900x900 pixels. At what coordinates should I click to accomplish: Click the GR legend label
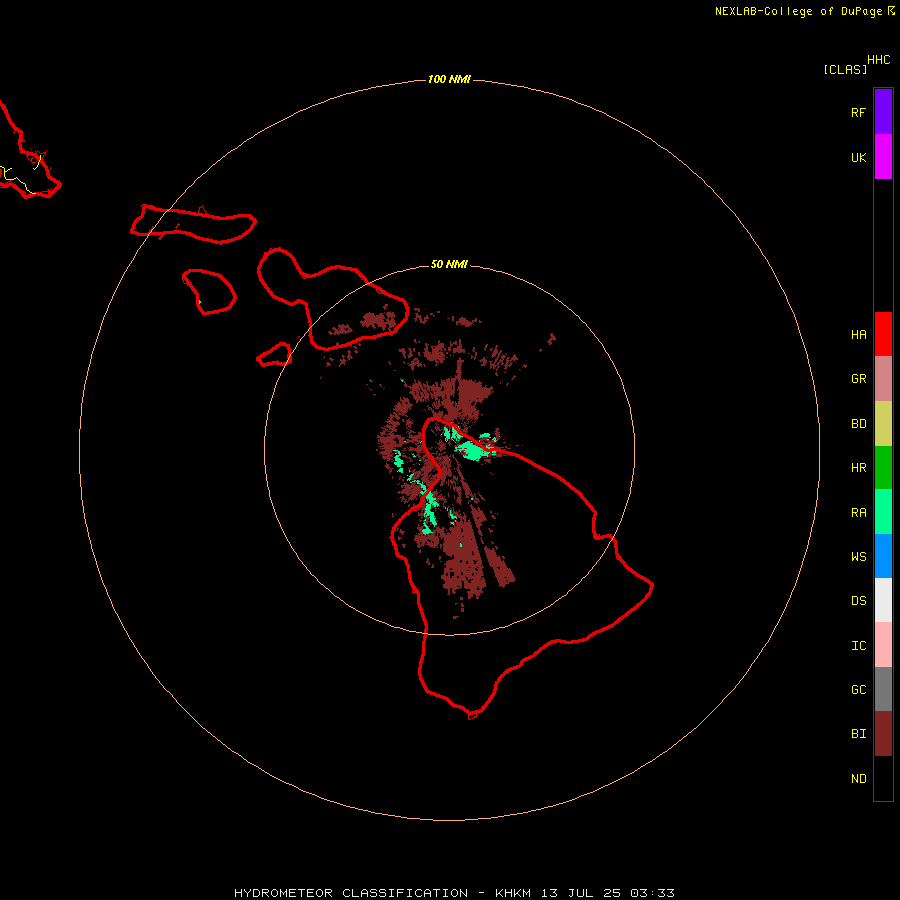coord(858,379)
